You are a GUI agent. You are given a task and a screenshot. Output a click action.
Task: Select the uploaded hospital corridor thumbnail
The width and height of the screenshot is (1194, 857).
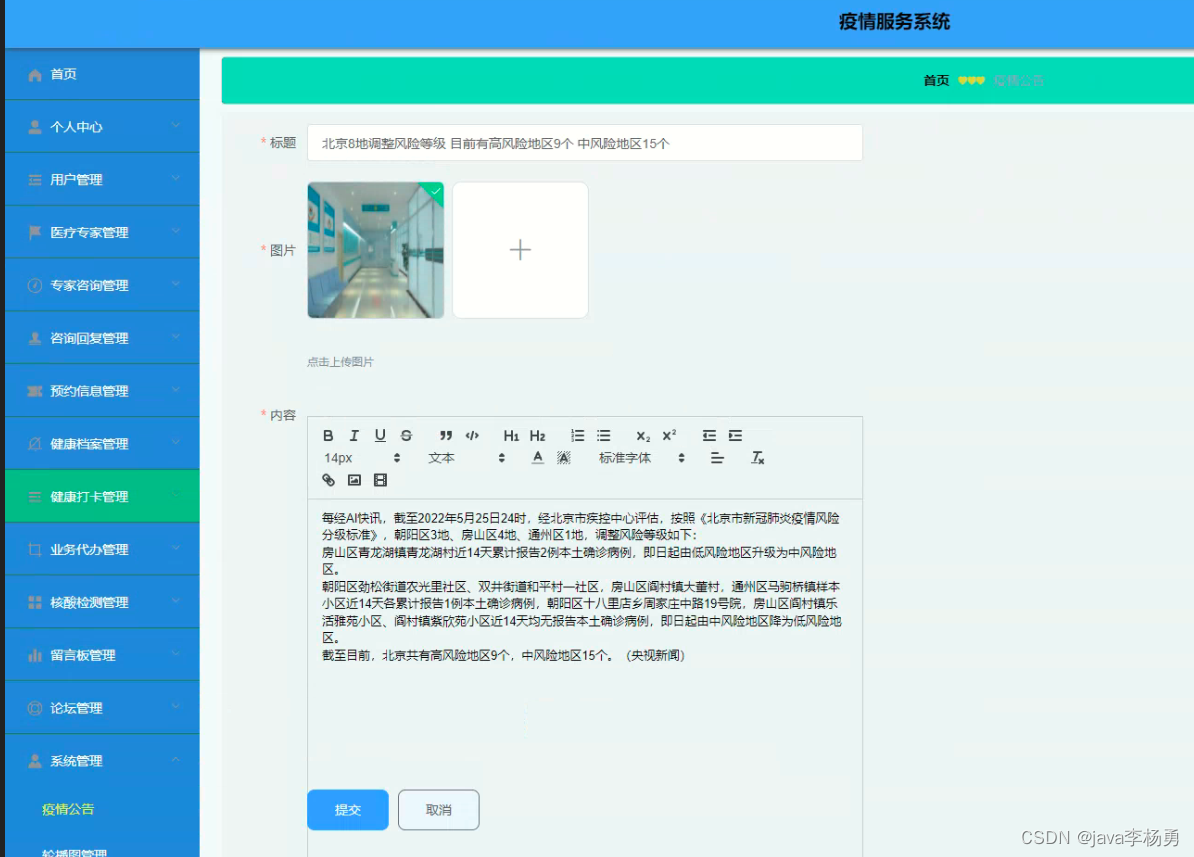[375, 250]
